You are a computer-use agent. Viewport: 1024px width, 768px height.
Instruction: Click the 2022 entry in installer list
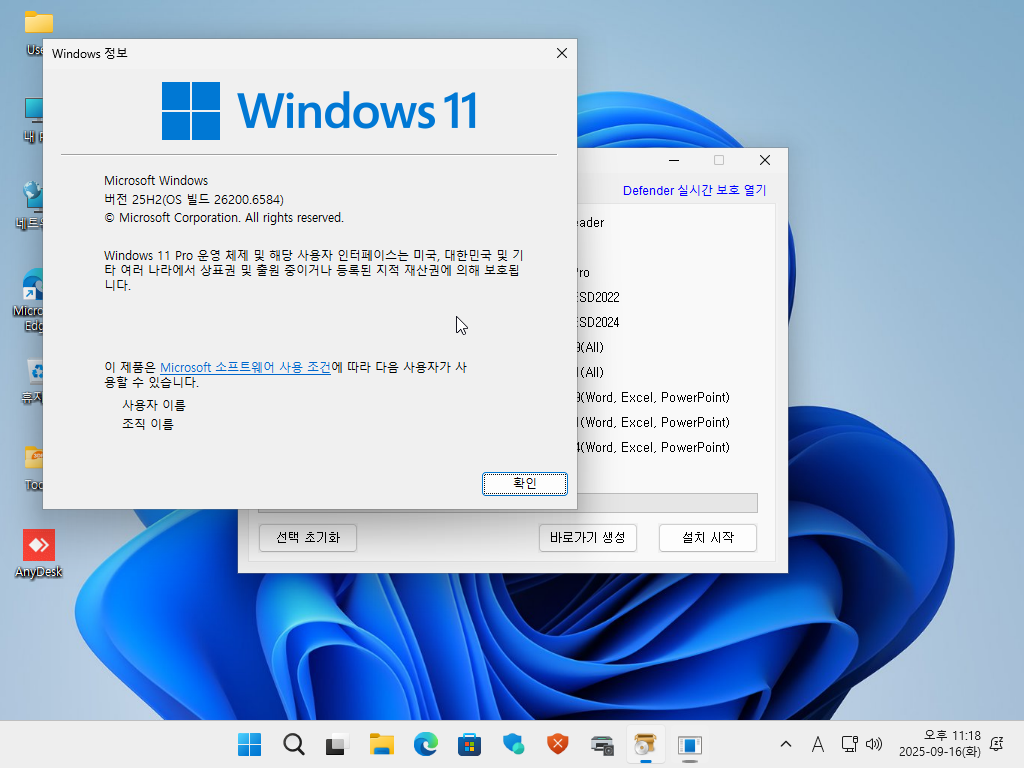[x=599, y=297]
